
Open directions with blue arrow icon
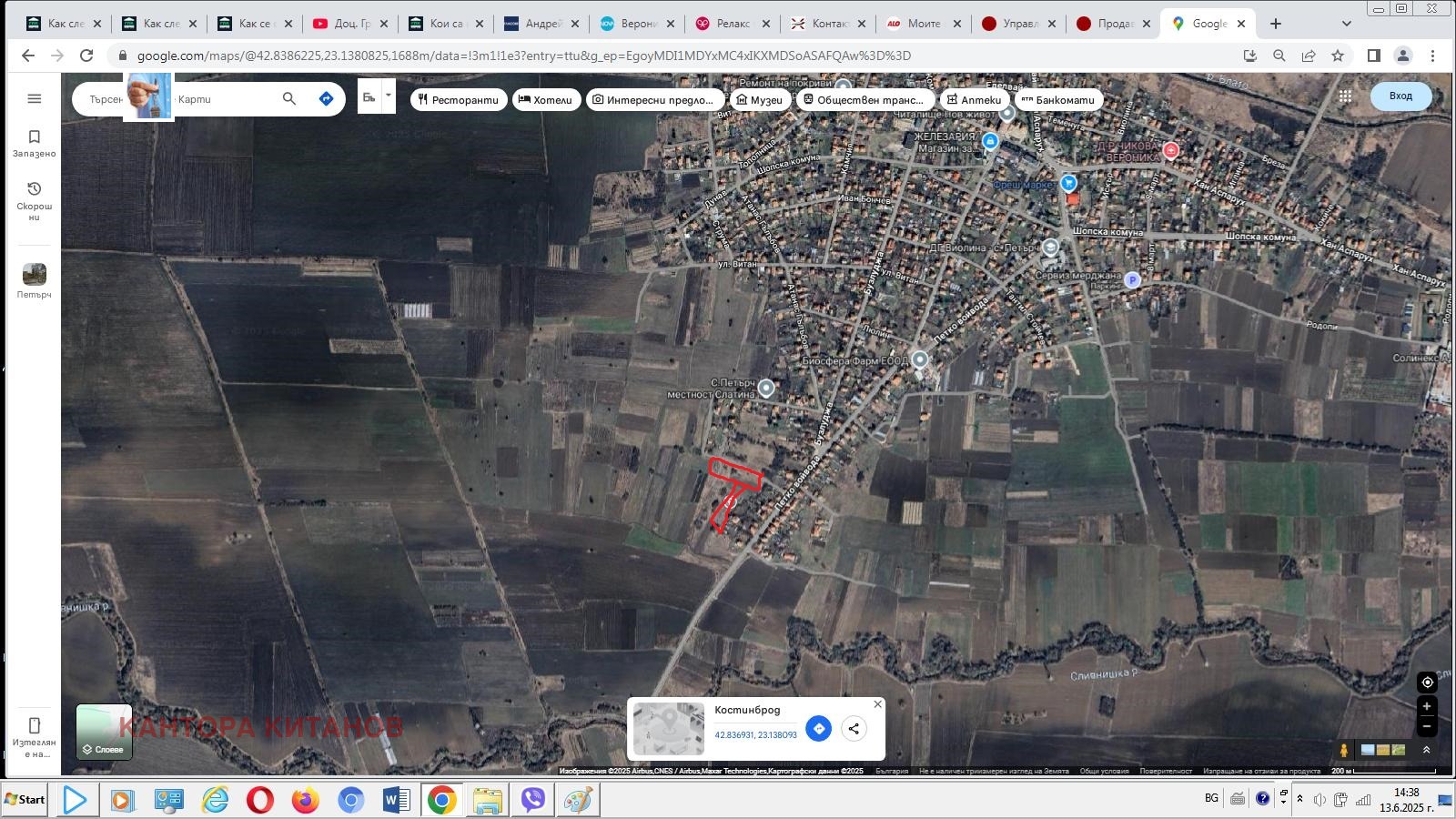point(326,99)
